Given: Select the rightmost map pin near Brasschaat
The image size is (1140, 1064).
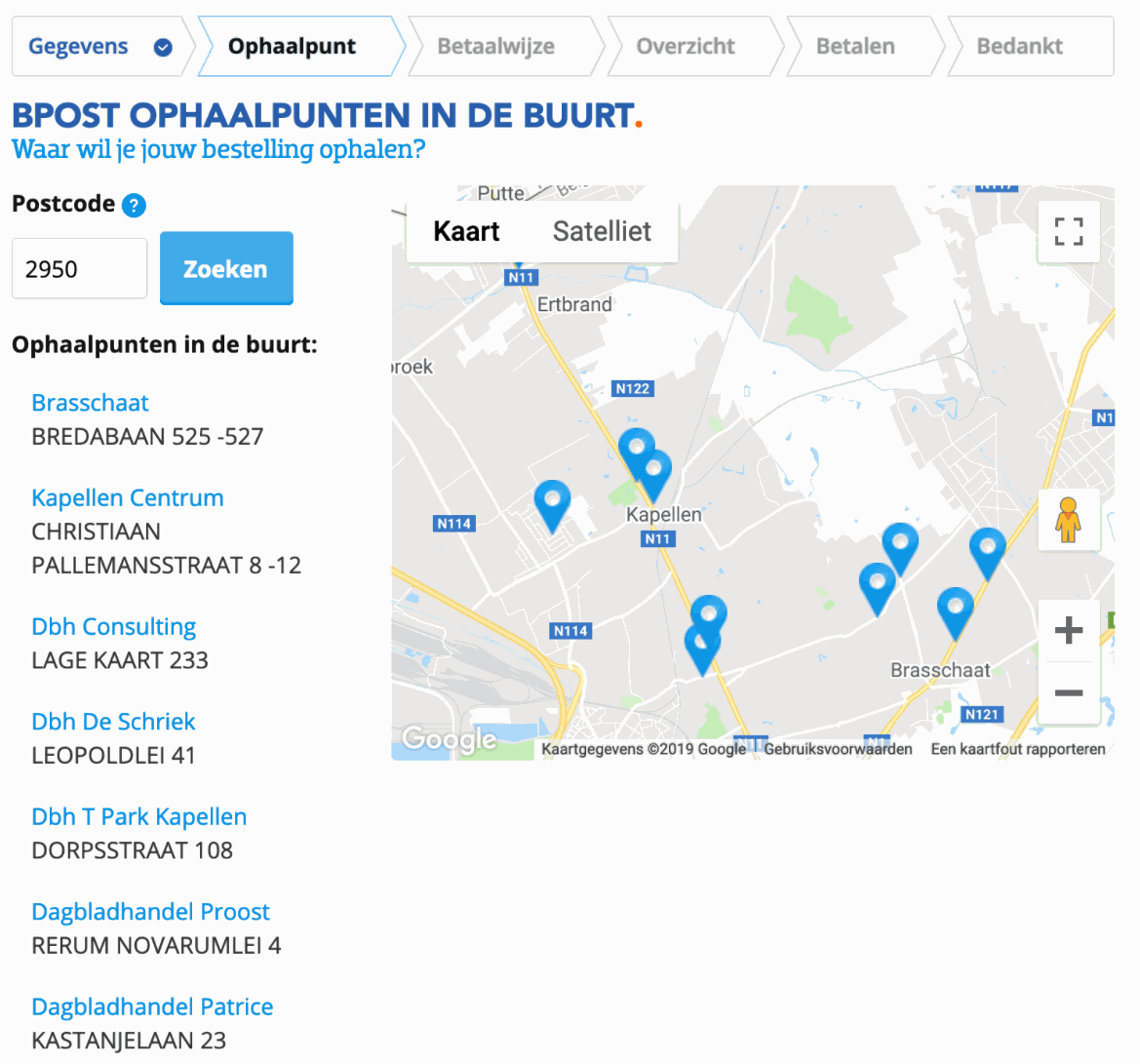Looking at the screenshot, I should pyautogui.click(x=987, y=553).
